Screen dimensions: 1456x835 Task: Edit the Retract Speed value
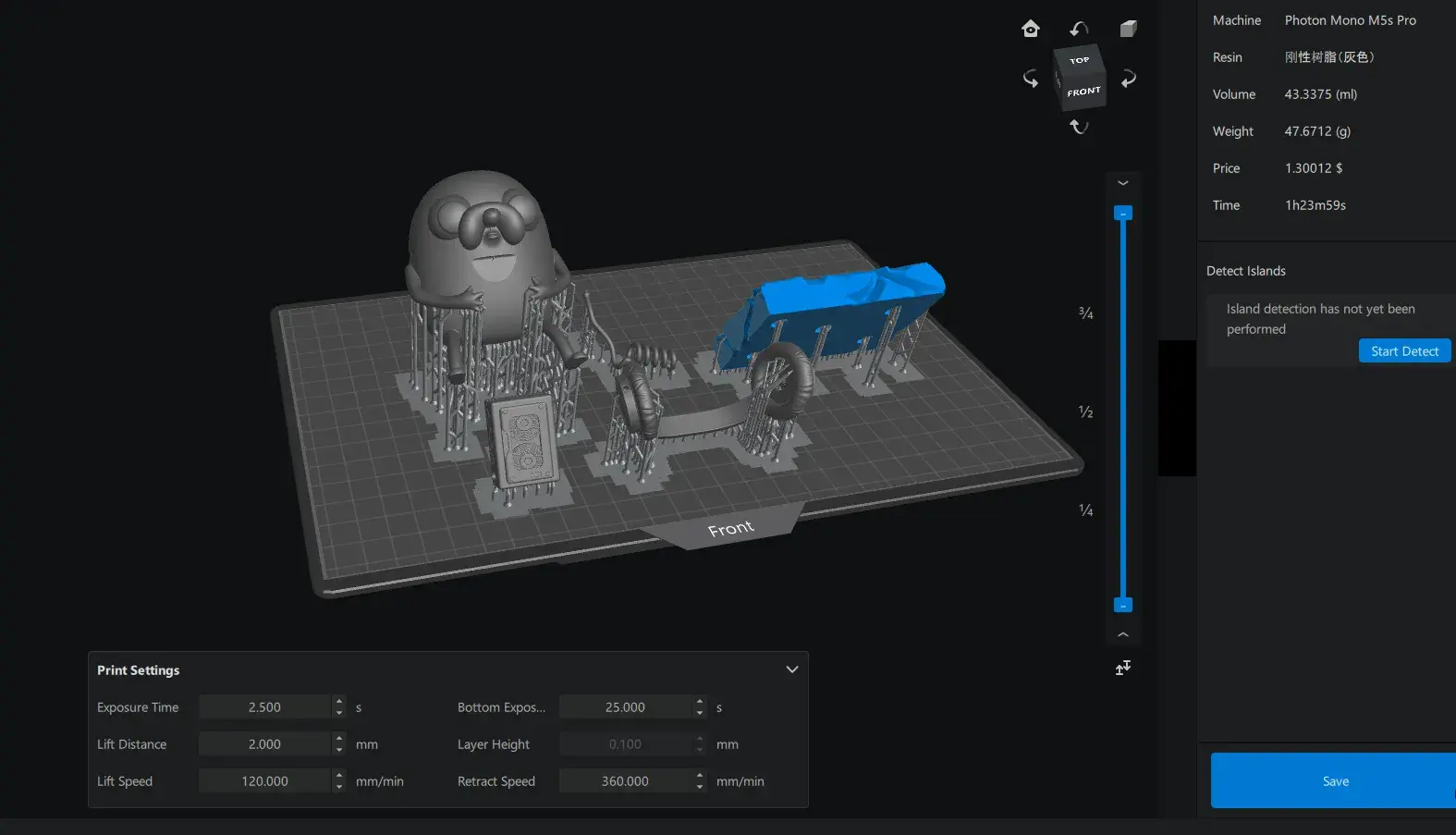click(x=625, y=781)
